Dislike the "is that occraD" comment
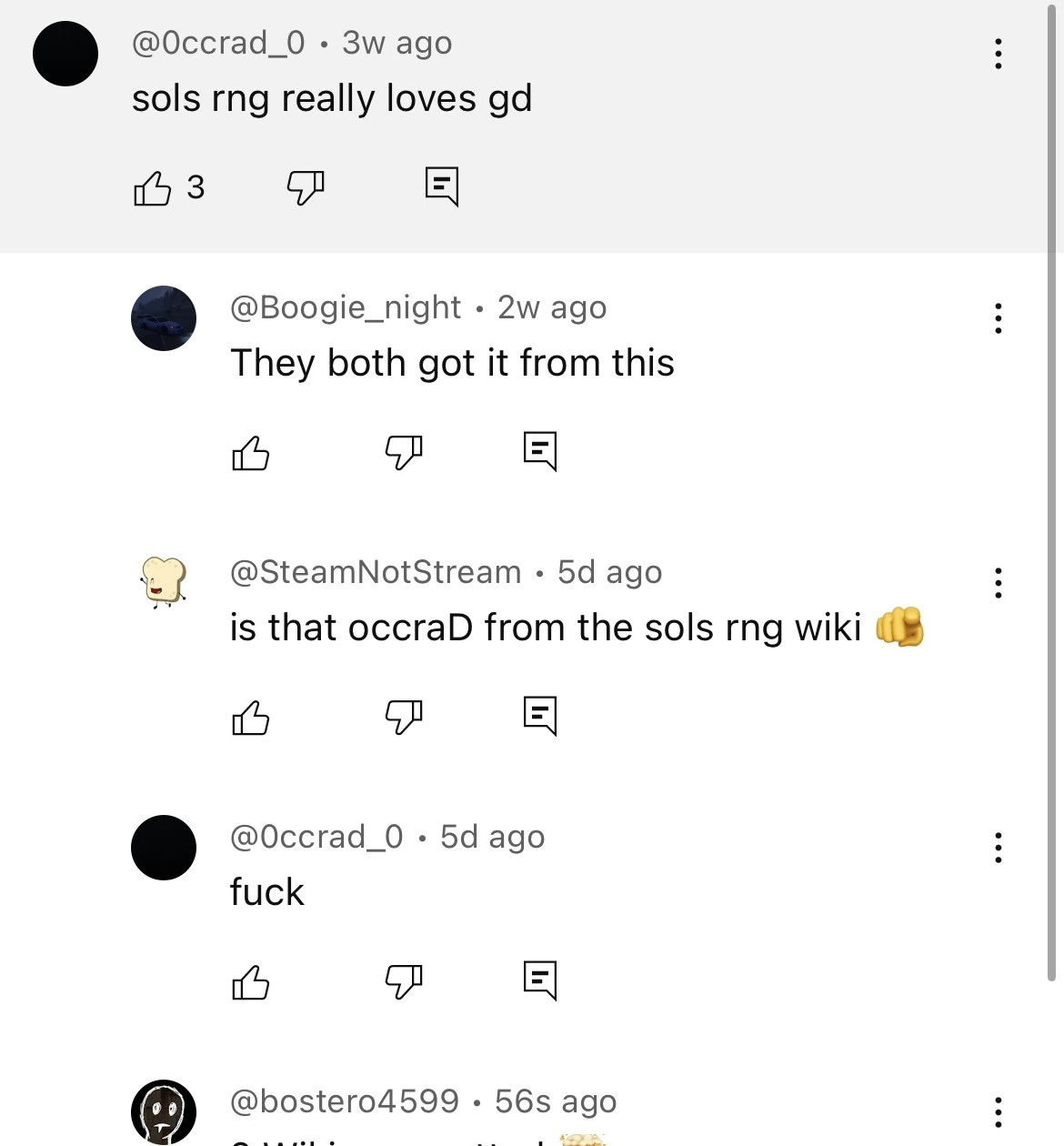Screen dimensions: 1064x1146 [x=404, y=718]
